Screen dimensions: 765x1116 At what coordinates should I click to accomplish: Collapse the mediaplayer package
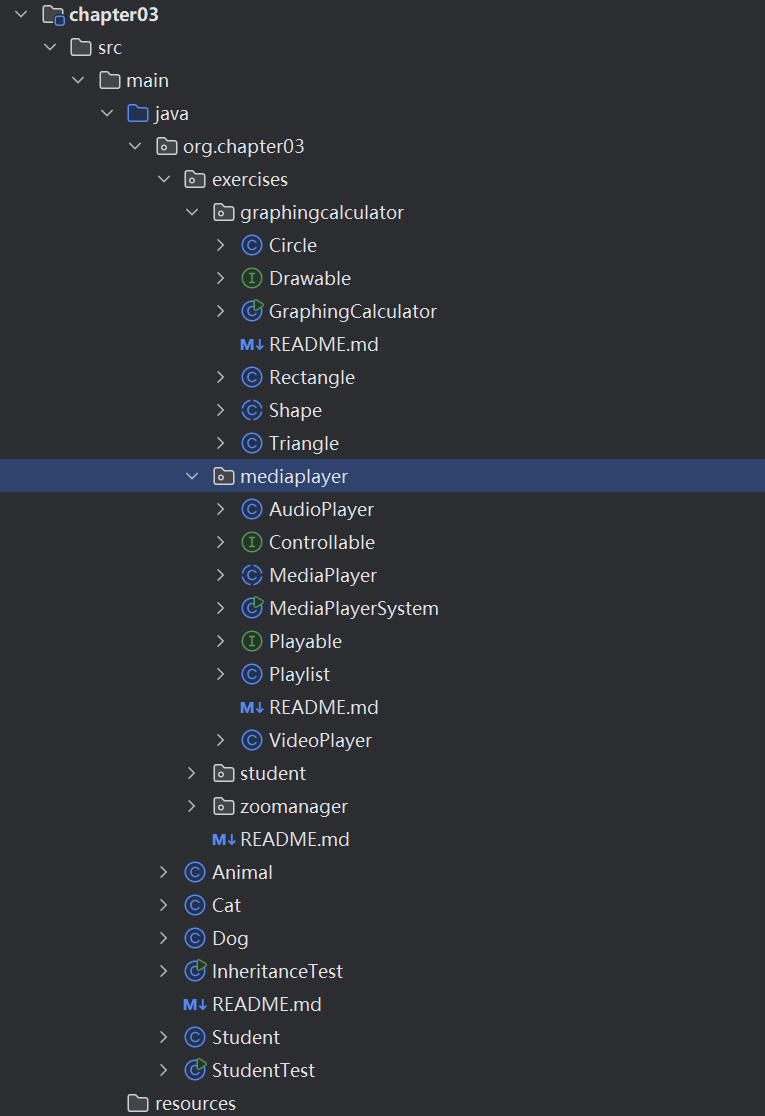point(192,476)
